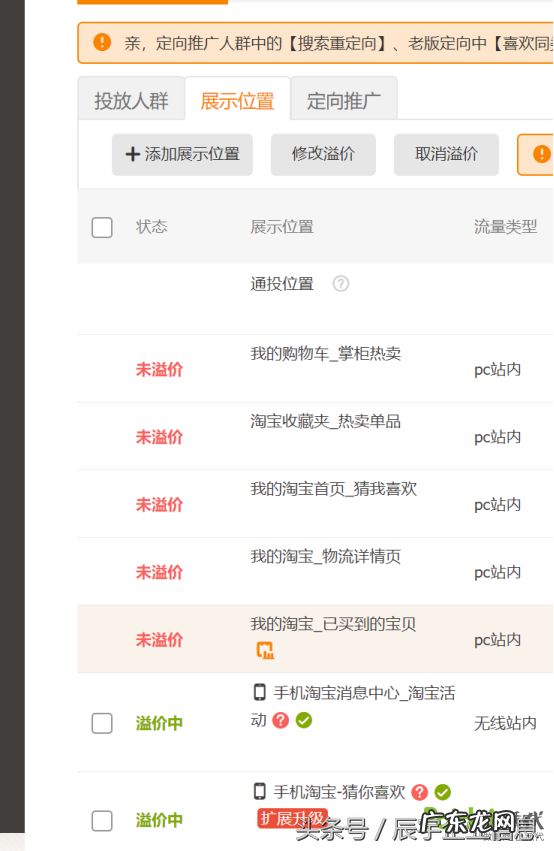Click 溢价中 status of 手机淘宝消息中心 row
The image size is (554, 851).
[x=159, y=723]
